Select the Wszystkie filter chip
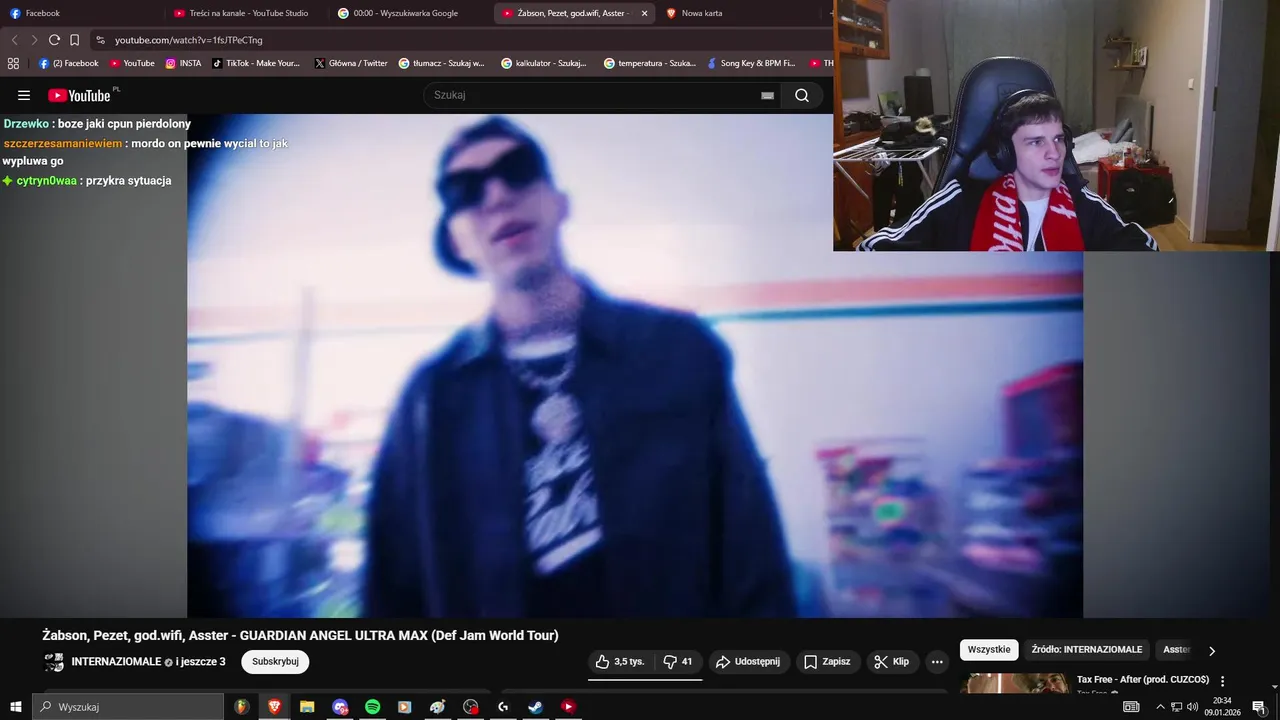 pyautogui.click(x=989, y=650)
